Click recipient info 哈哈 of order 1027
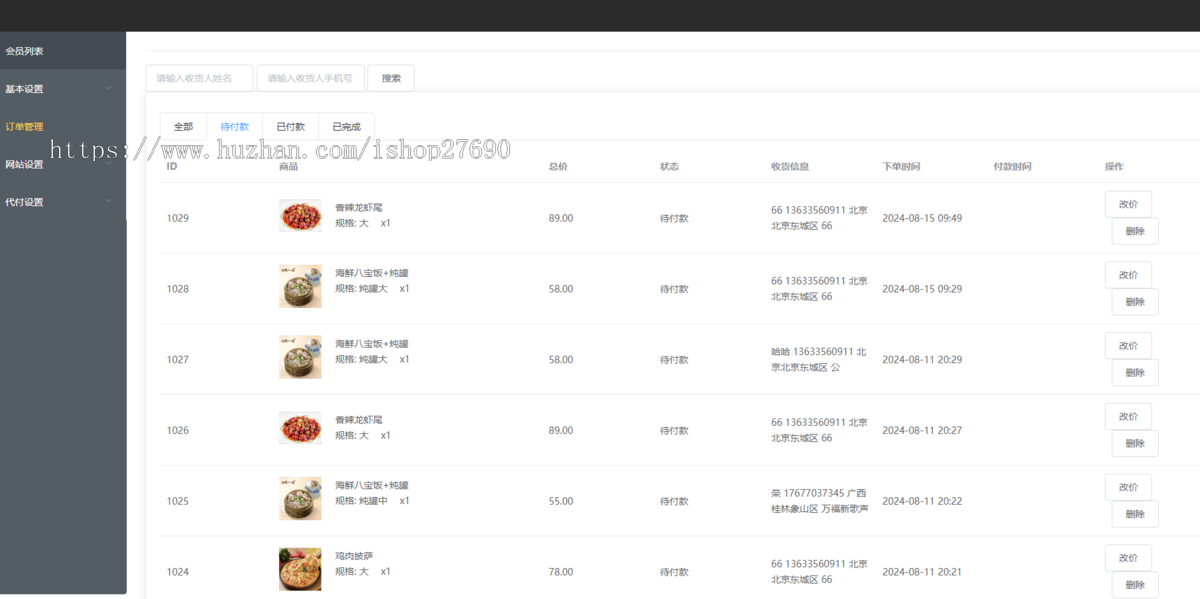This screenshot has width=1200, height=599. pyautogui.click(x=819, y=360)
